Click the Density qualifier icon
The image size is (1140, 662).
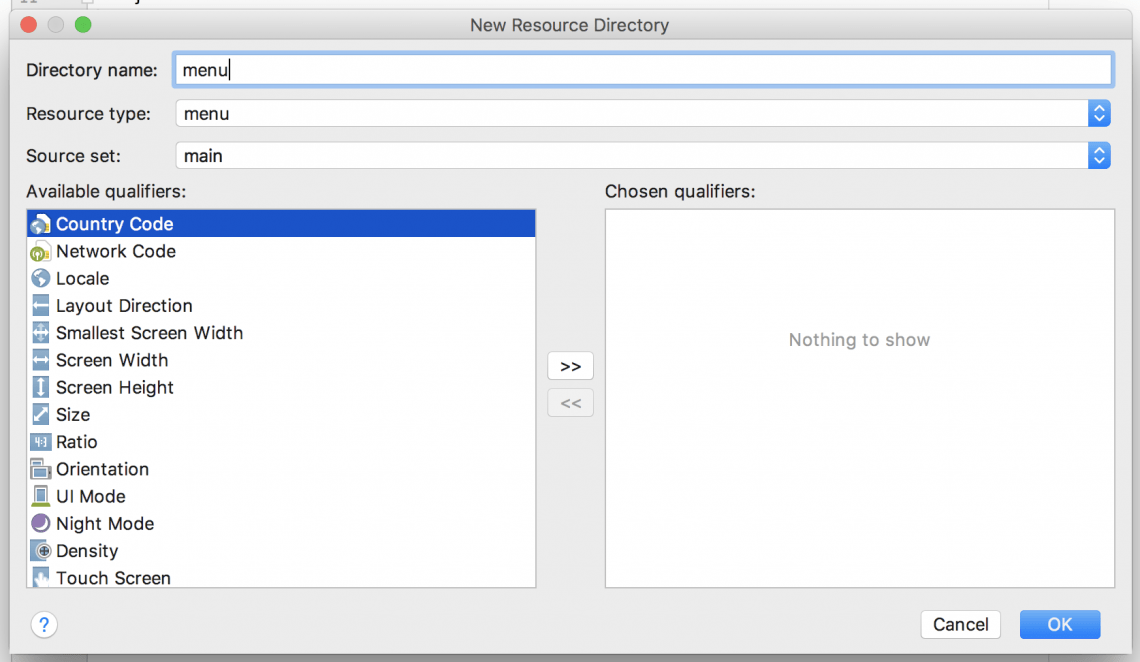pos(40,551)
